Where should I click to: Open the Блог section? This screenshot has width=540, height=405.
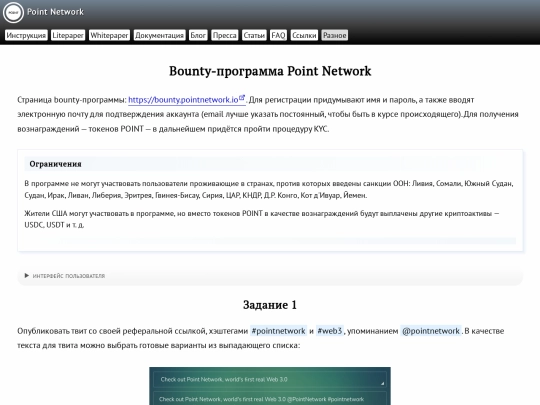tap(198, 35)
